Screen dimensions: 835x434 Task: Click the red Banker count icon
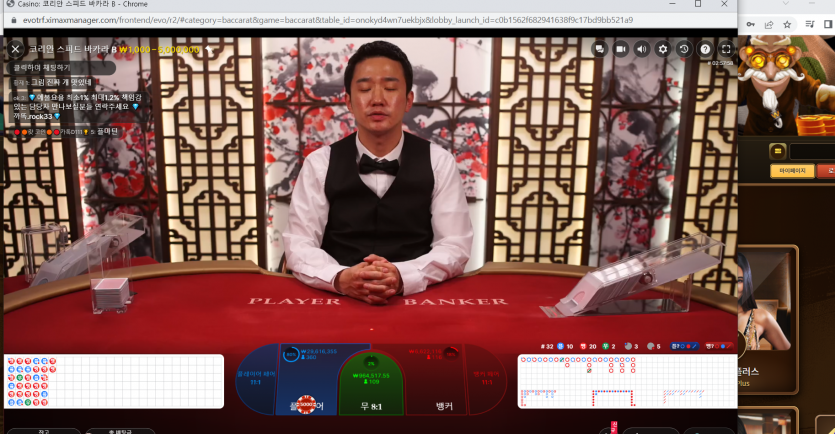tap(583, 346)
